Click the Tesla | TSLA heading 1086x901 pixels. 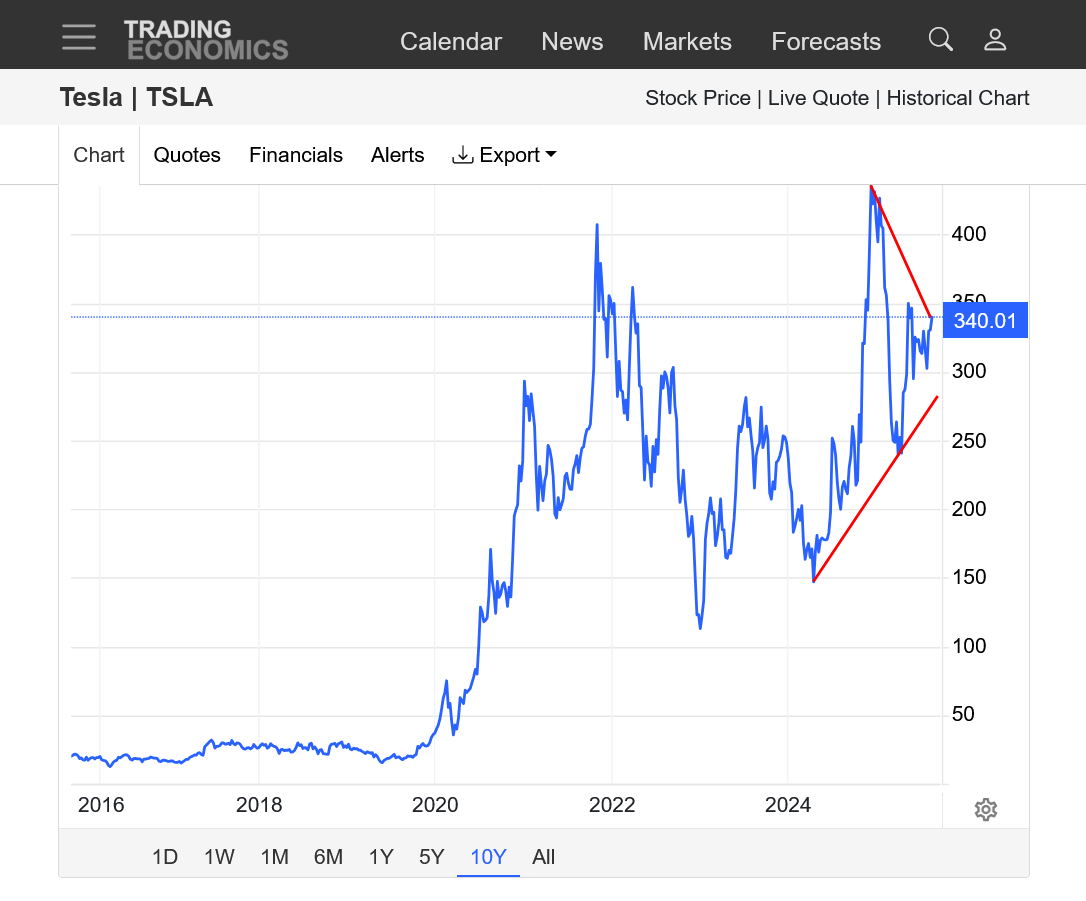(x=136, y=98)
